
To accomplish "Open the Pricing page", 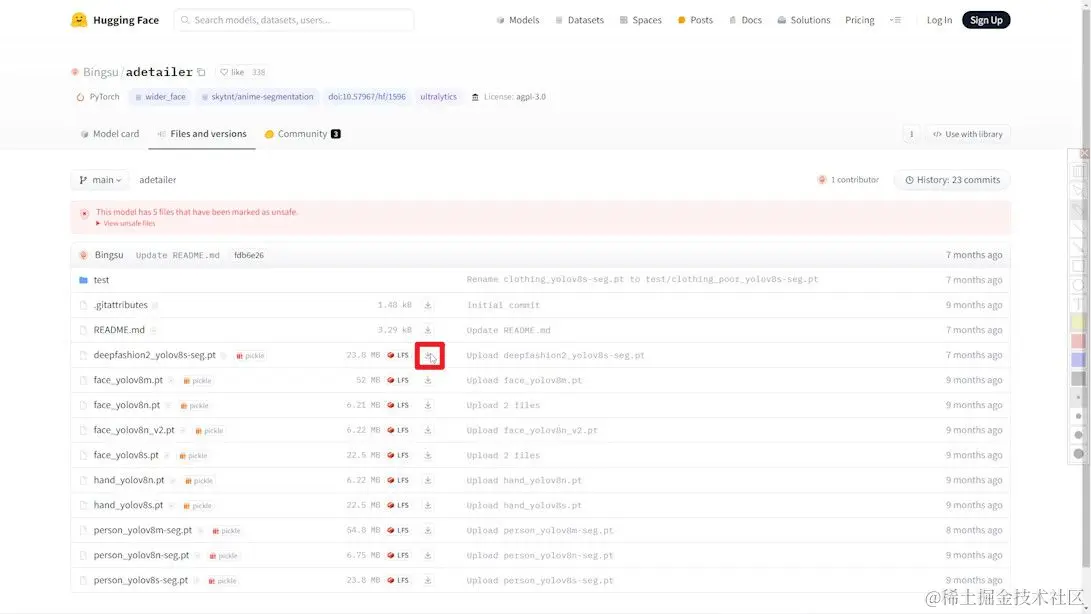I will [859, 20].
